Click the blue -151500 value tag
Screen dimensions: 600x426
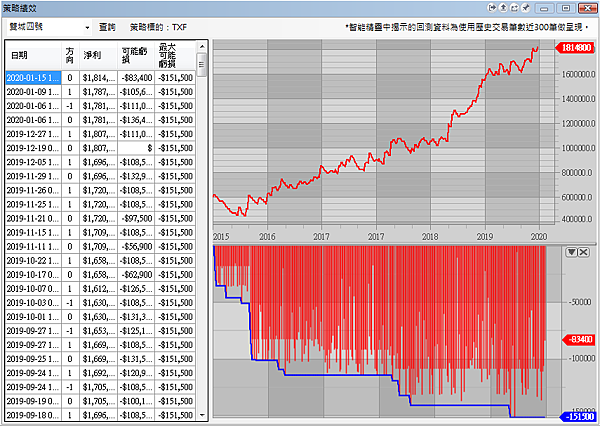[578, 416]
